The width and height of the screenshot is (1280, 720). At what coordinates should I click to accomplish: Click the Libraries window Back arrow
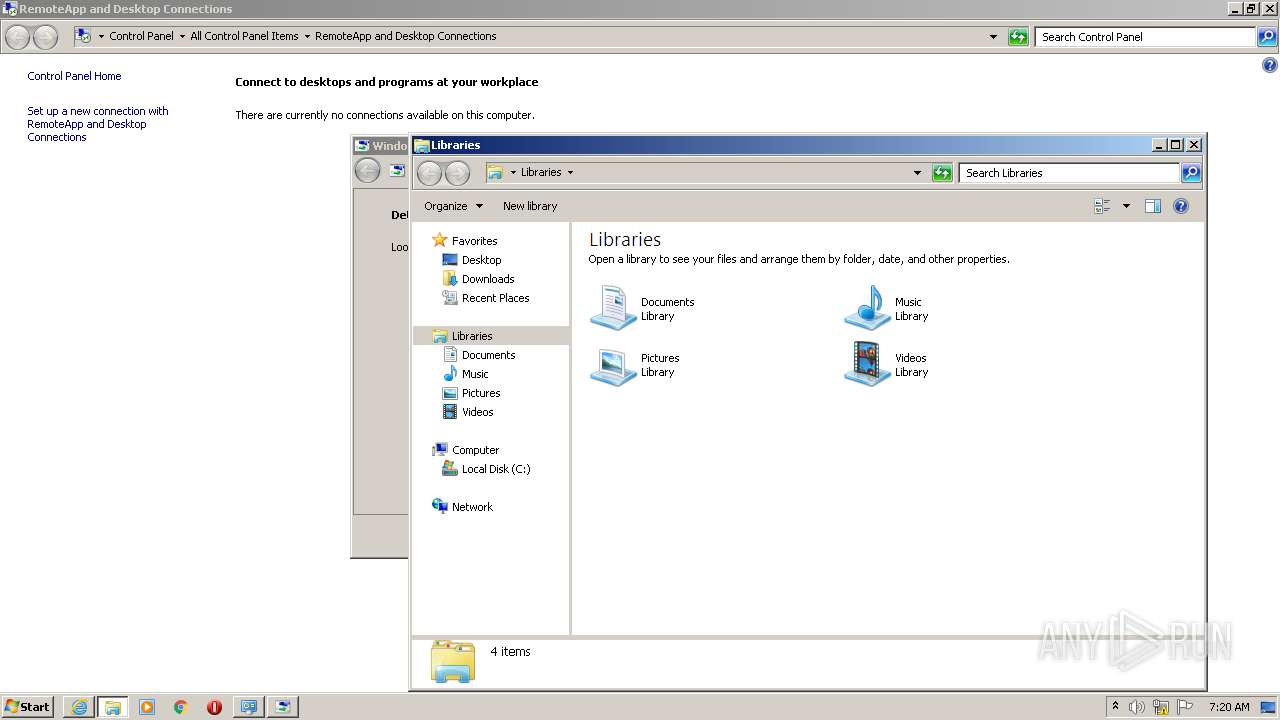pyautogui.click(x=429, y=173)
